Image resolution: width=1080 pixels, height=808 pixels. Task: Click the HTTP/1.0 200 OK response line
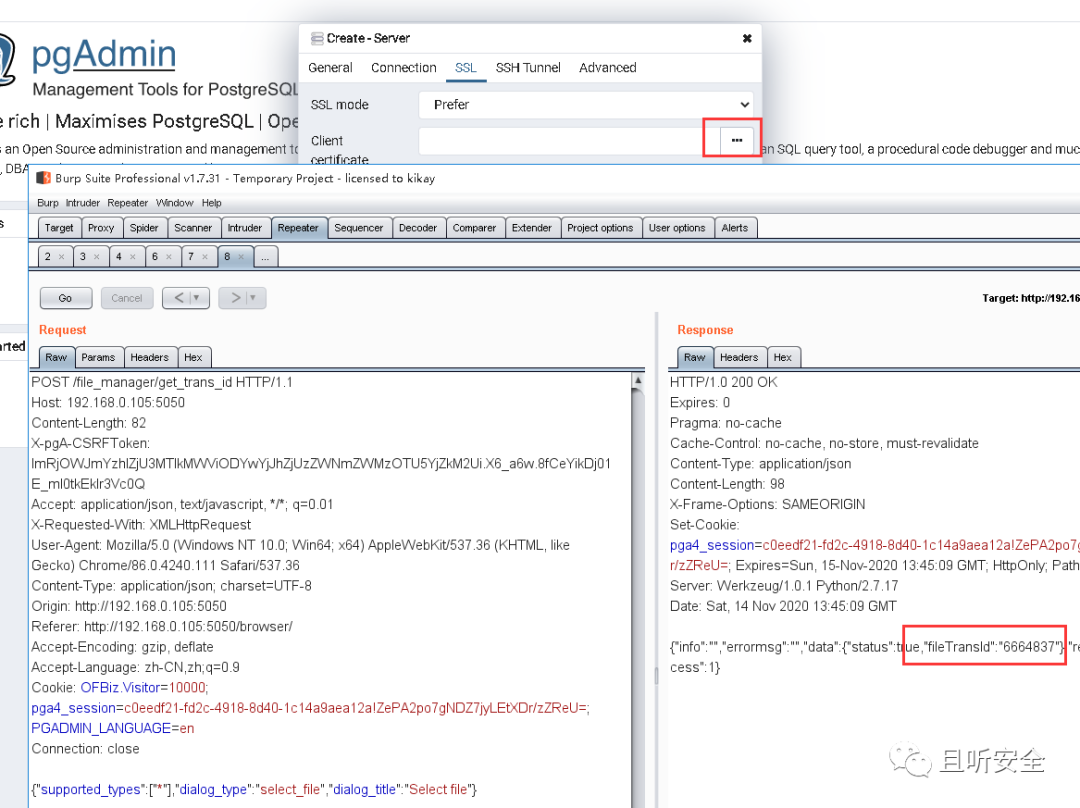[x=724, y=382]
